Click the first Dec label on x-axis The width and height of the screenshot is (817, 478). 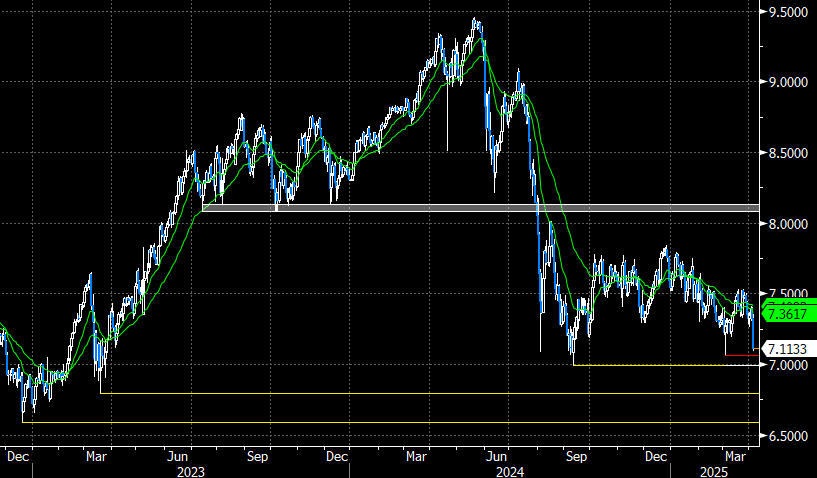[16, 456]
